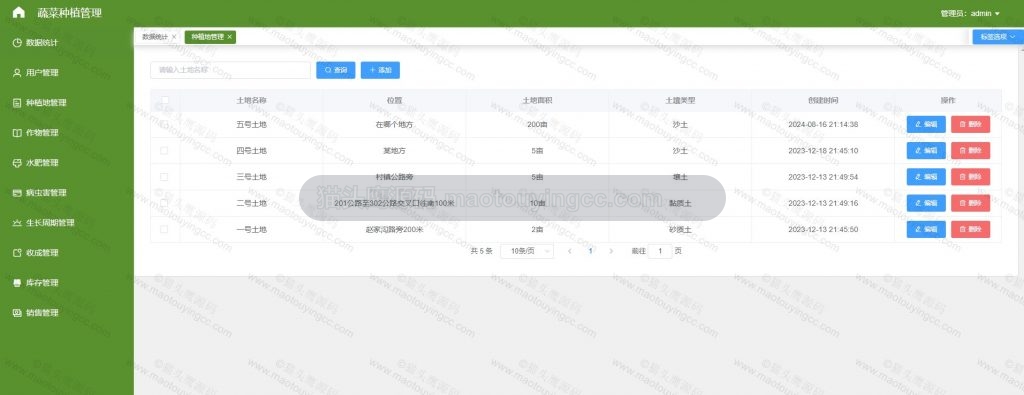1024x395 pixels.
Task: Click the 土地面积 column header
Action: point(537,101)
